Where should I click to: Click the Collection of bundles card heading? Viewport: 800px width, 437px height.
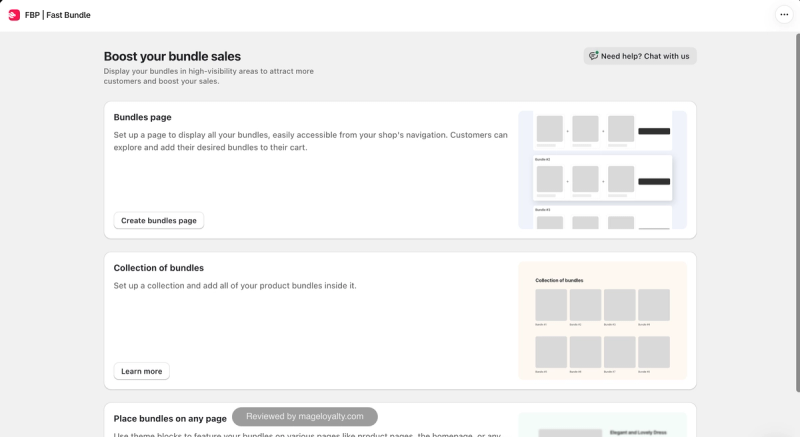(159, 268)
